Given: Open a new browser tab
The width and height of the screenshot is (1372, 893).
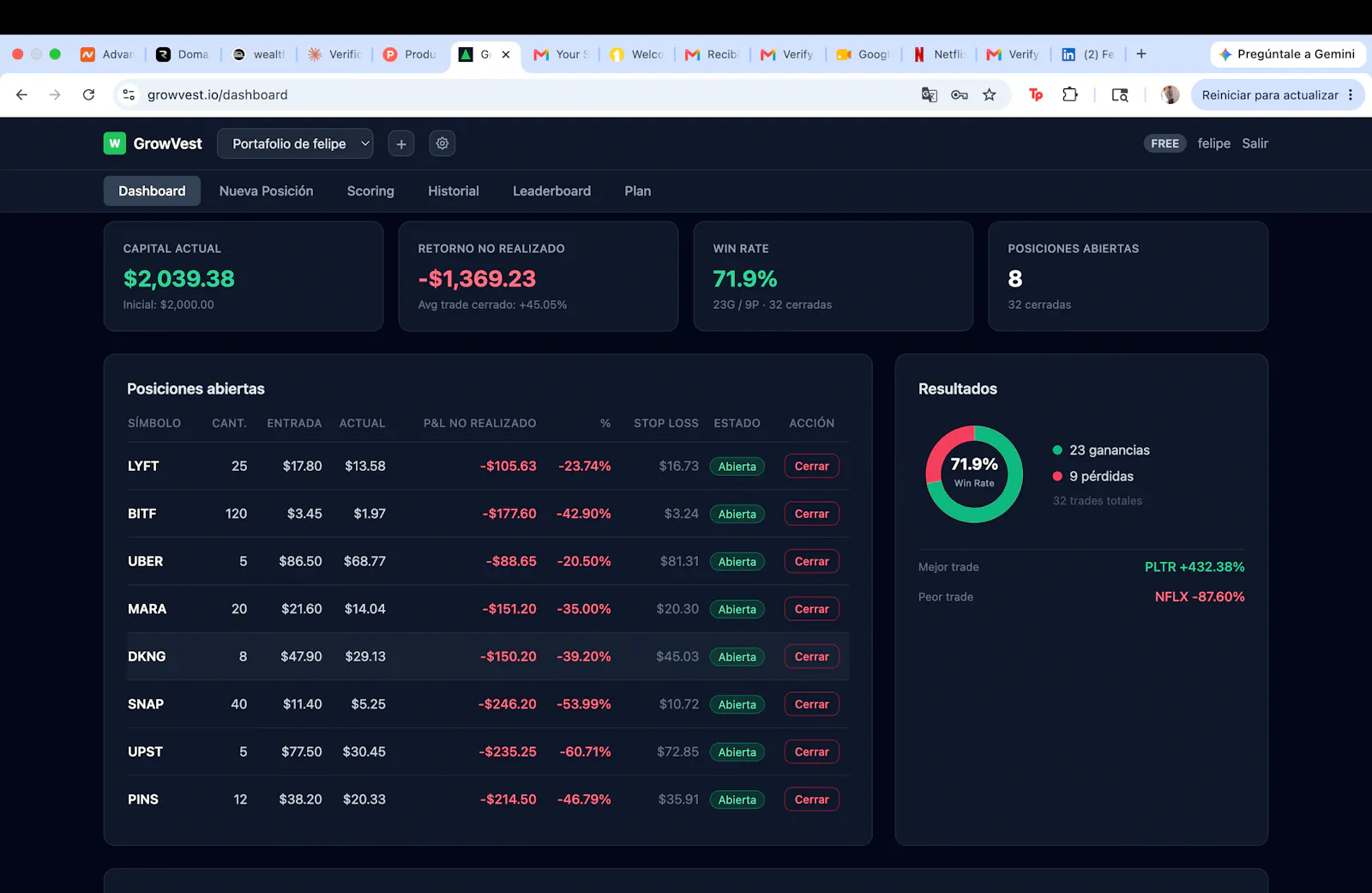Looking at the screenshot, I should 1141,54.
